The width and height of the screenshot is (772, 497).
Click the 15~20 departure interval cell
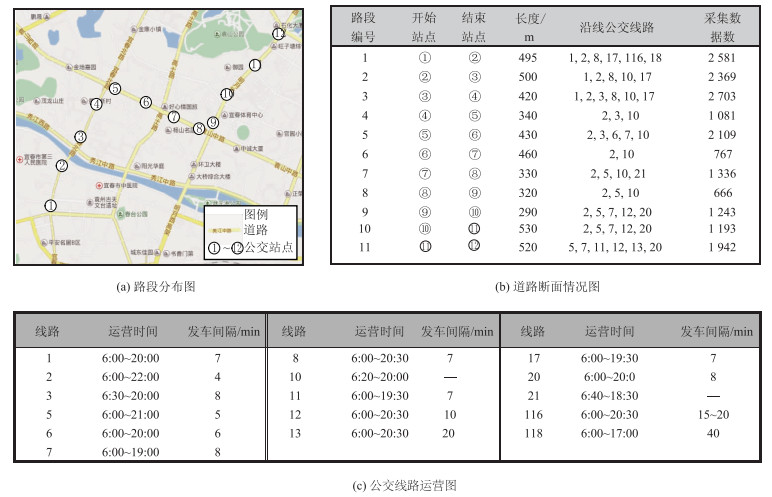click(x=716, y=414)
